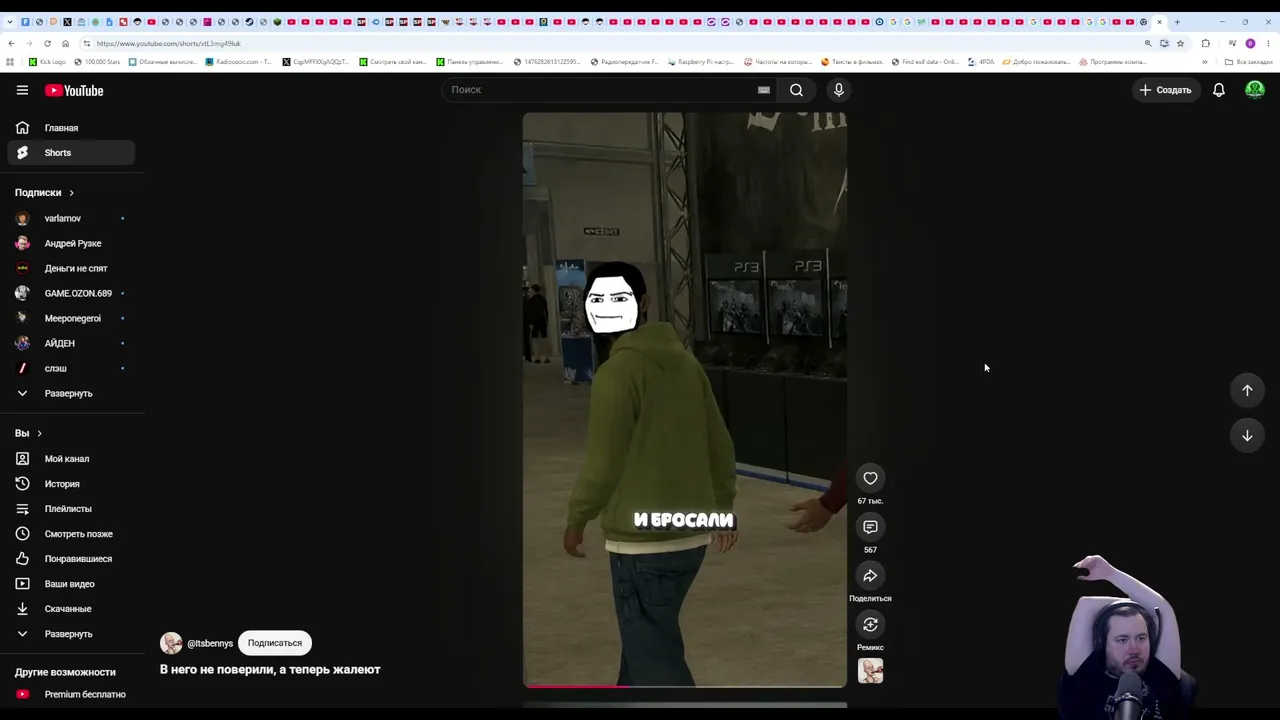Zoom the page using the magnifier icon in address bar
Viewport: 1280px width, 720px height.
(1148, 44)
